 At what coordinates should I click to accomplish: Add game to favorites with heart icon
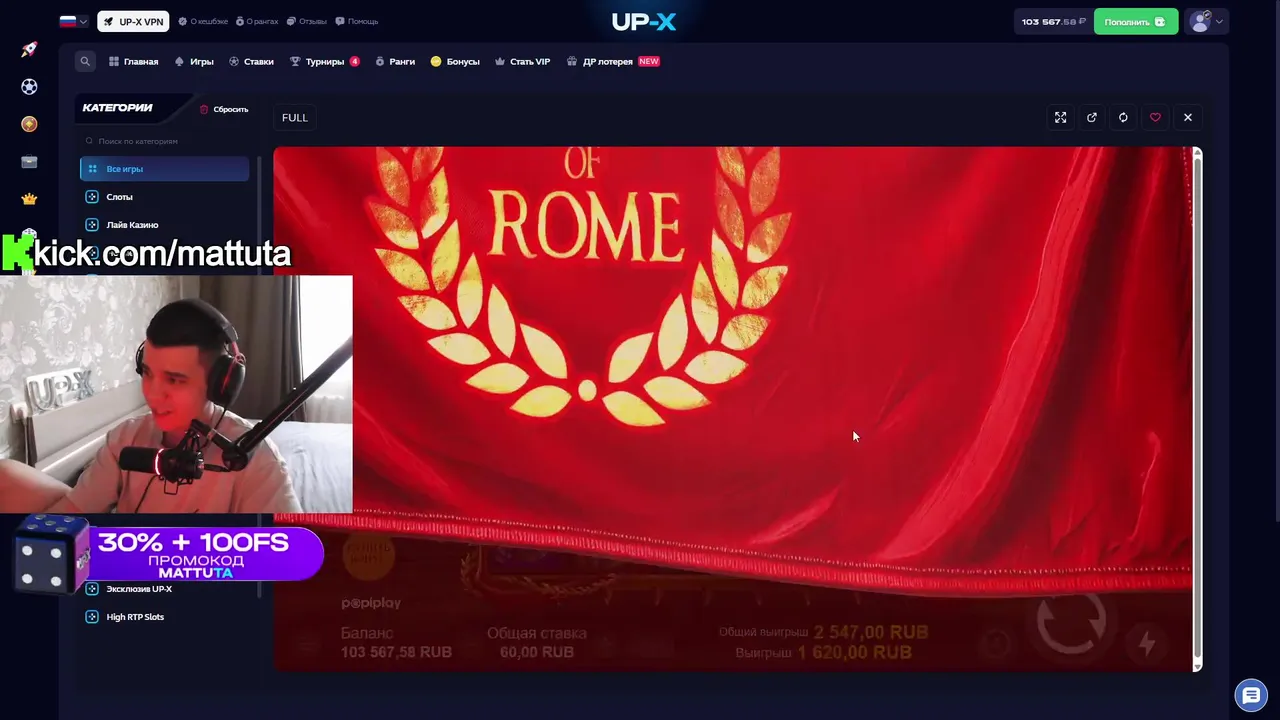pos(1155,117)
